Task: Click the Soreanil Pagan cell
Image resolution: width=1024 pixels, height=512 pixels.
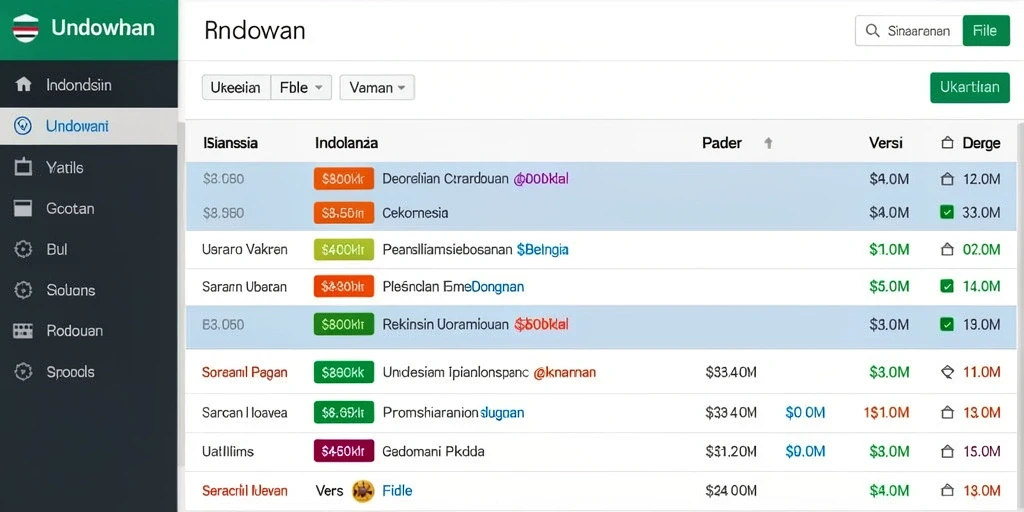Action: [245, 373]
